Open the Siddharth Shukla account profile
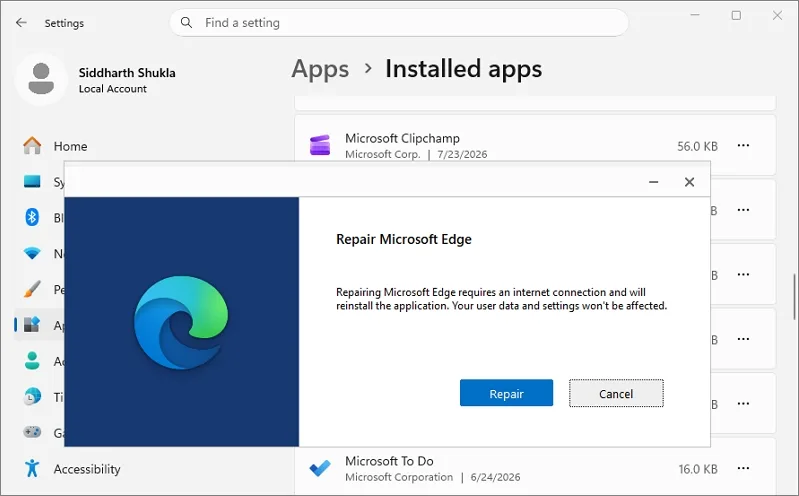The width and height of the screenshot is (799, 496). pos(96,80)
